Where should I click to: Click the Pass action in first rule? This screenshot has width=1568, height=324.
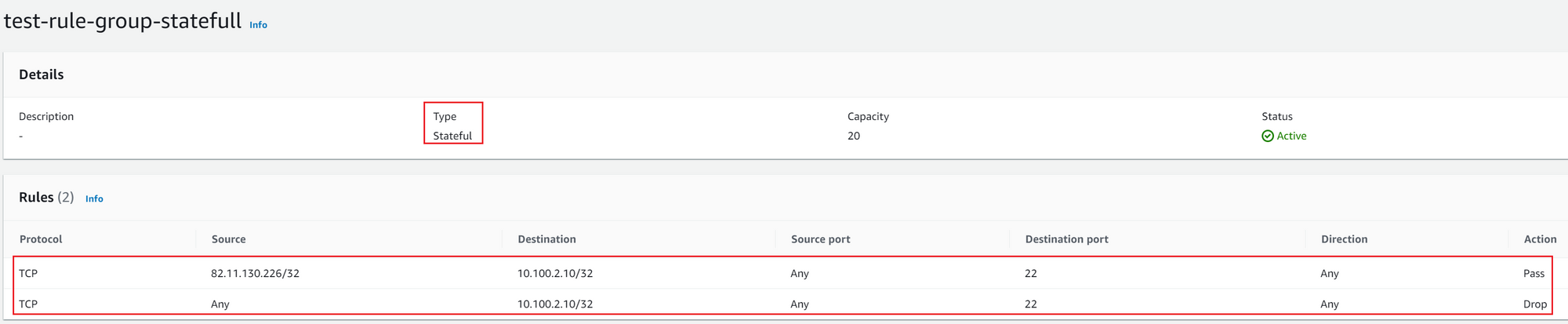click(1534, 274)
